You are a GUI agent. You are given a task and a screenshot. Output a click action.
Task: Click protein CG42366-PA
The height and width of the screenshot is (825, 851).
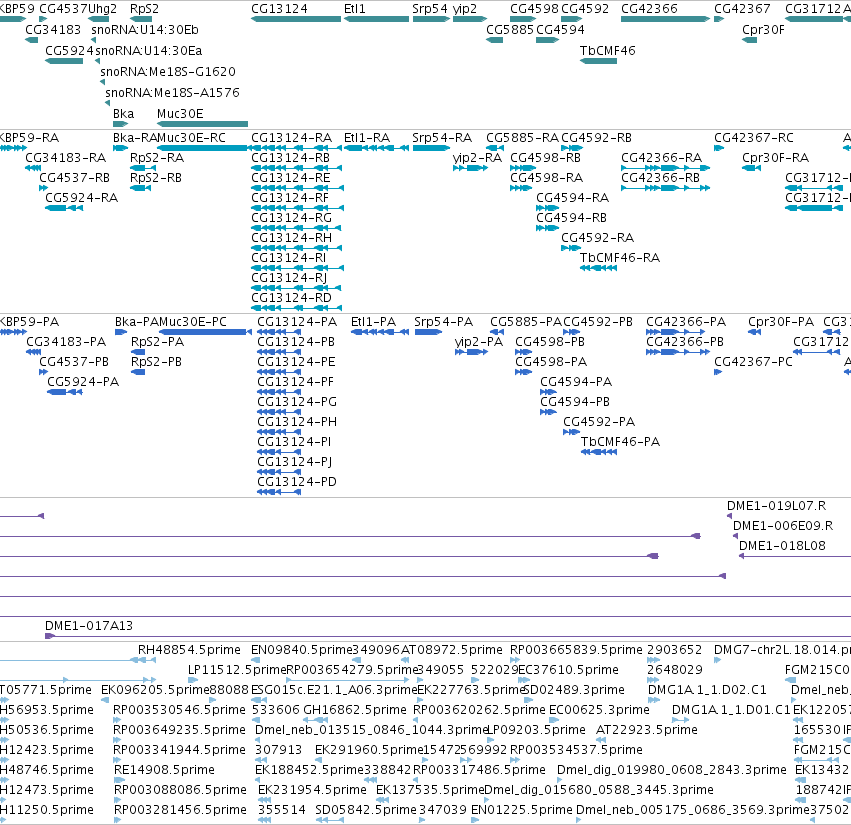point(675,332)
